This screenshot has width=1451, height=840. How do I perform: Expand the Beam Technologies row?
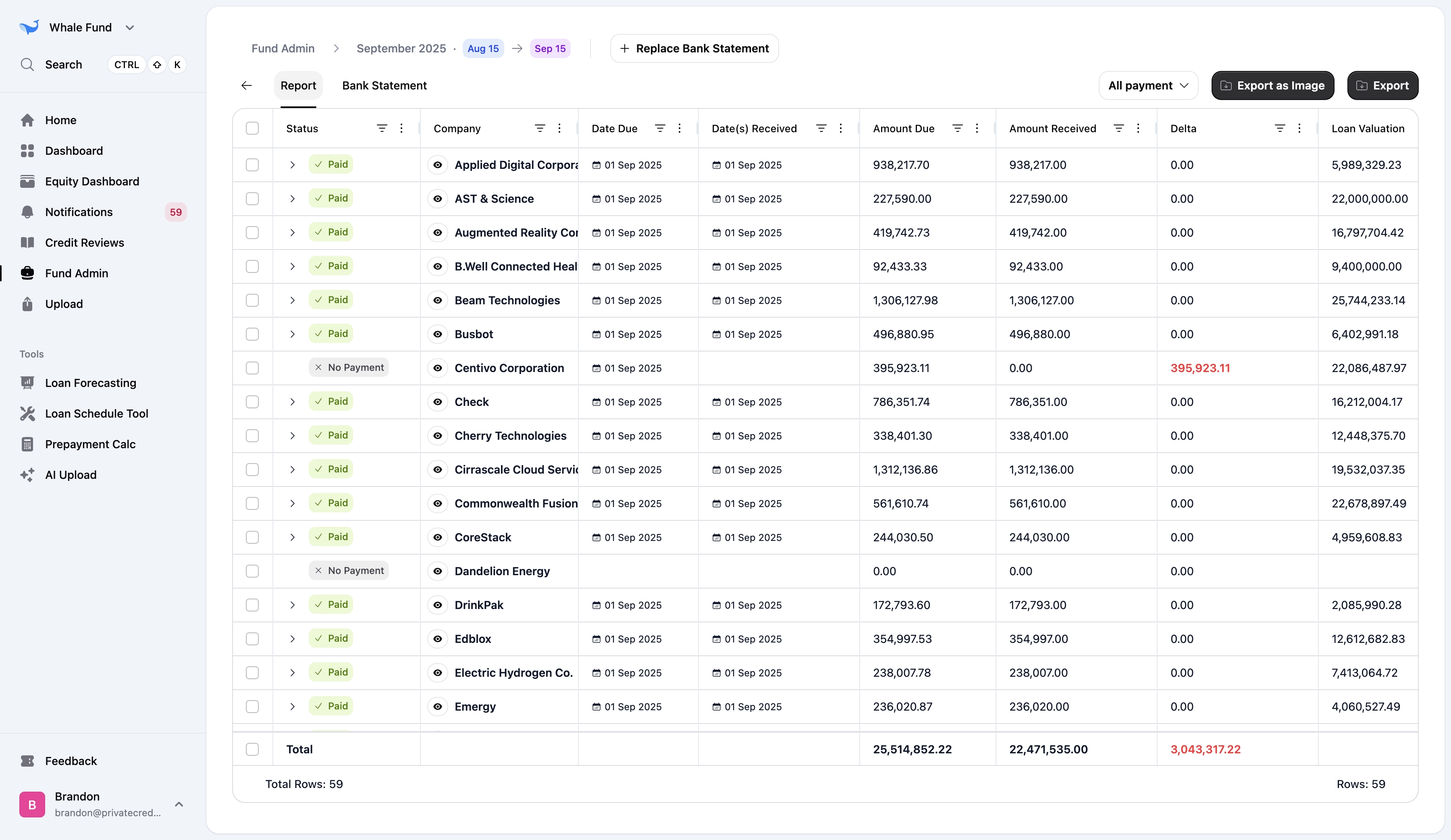click(x=293, y=300)
